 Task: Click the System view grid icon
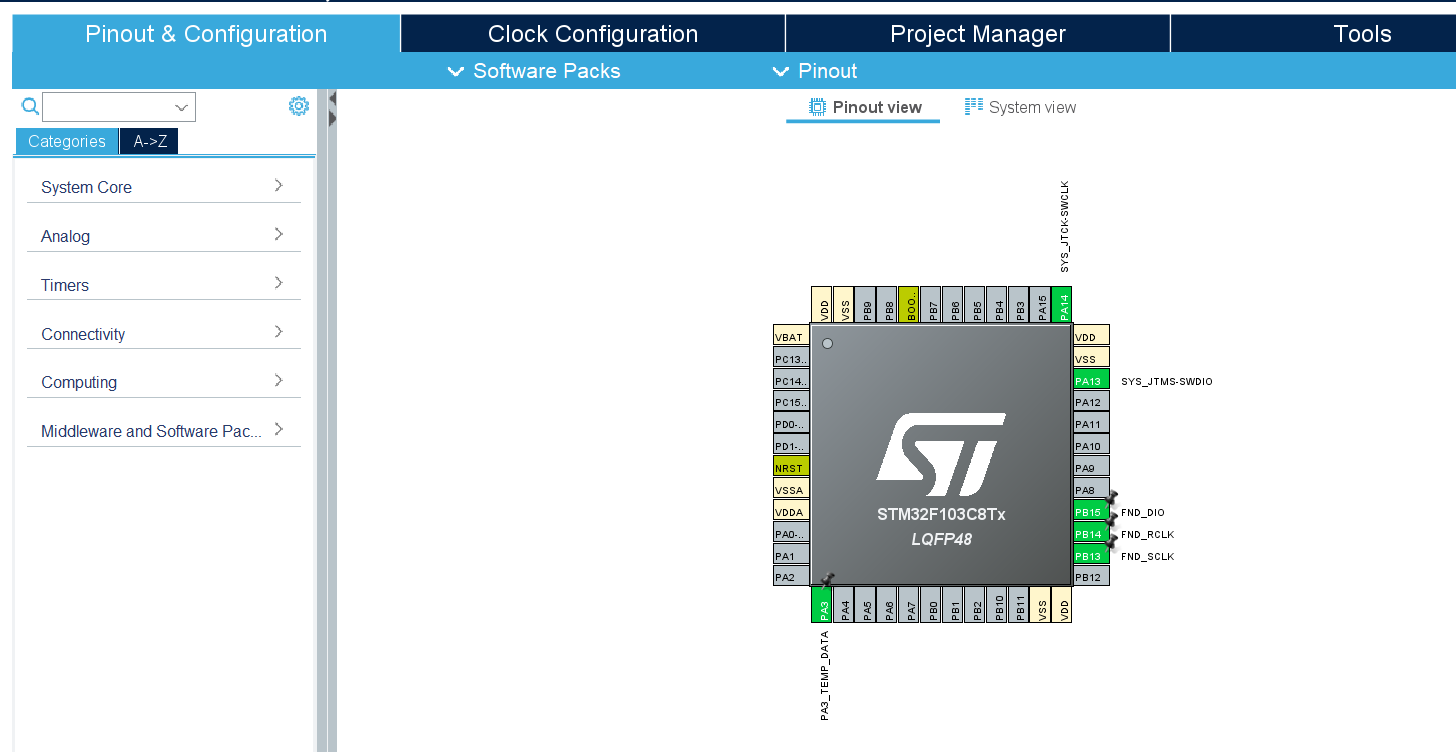(x=973, y=106)
